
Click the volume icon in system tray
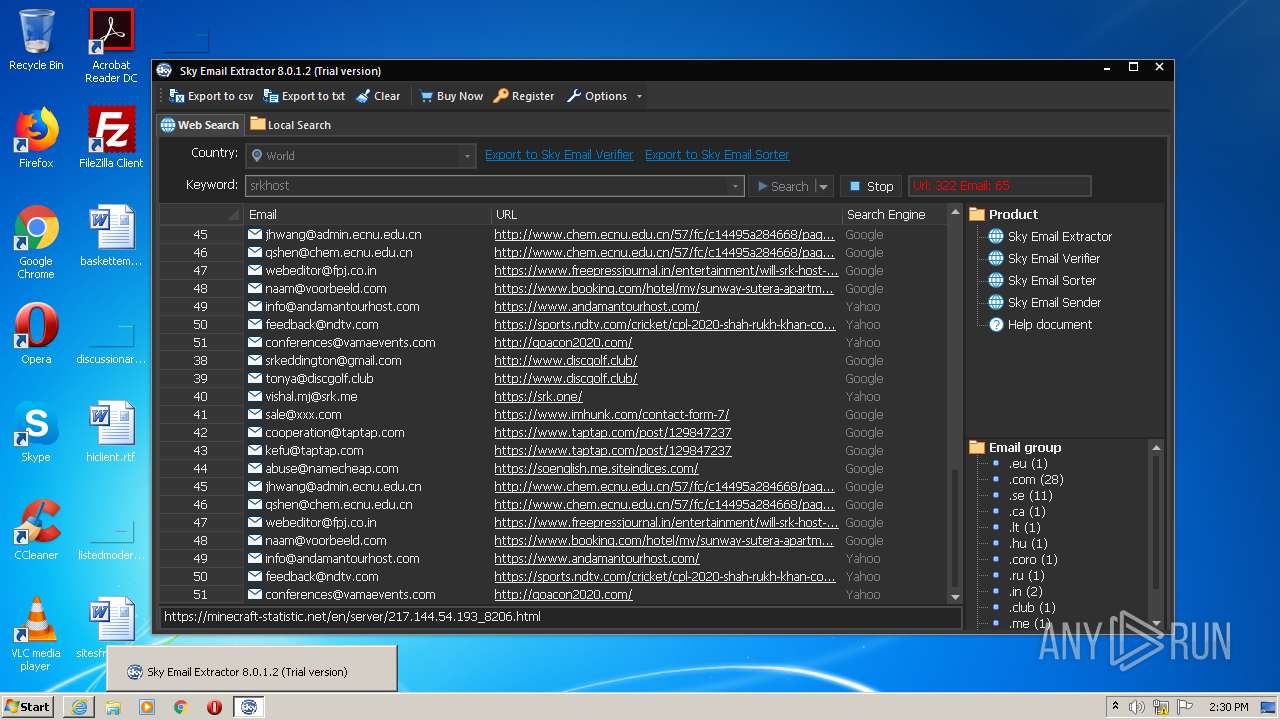(1136, 707)
